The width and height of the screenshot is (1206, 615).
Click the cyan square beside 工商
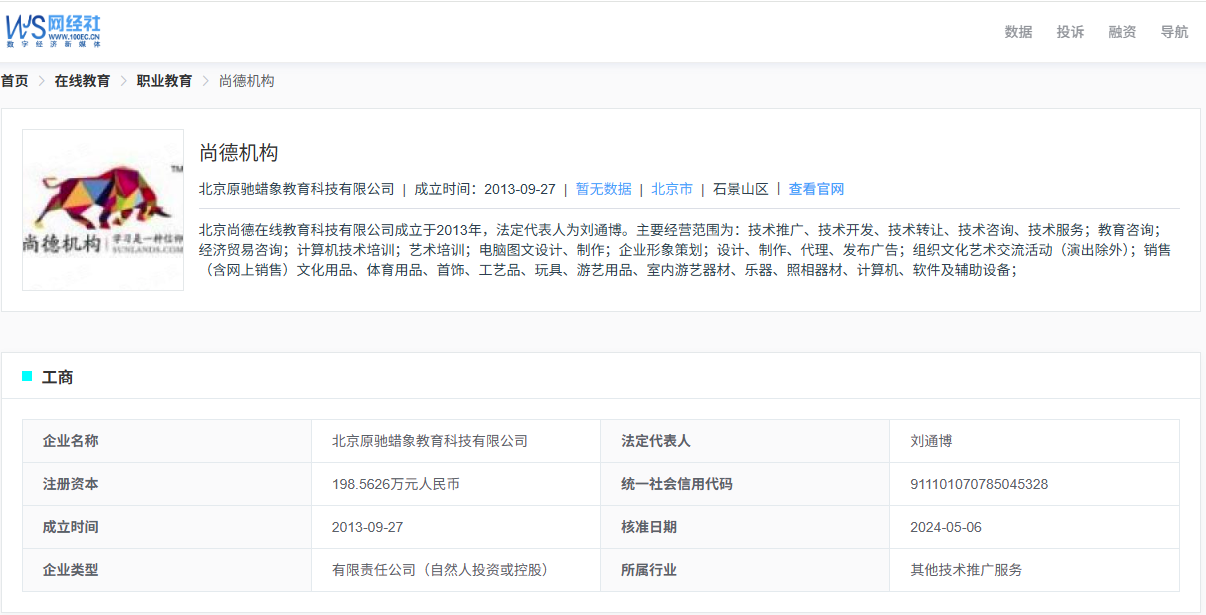27,376
